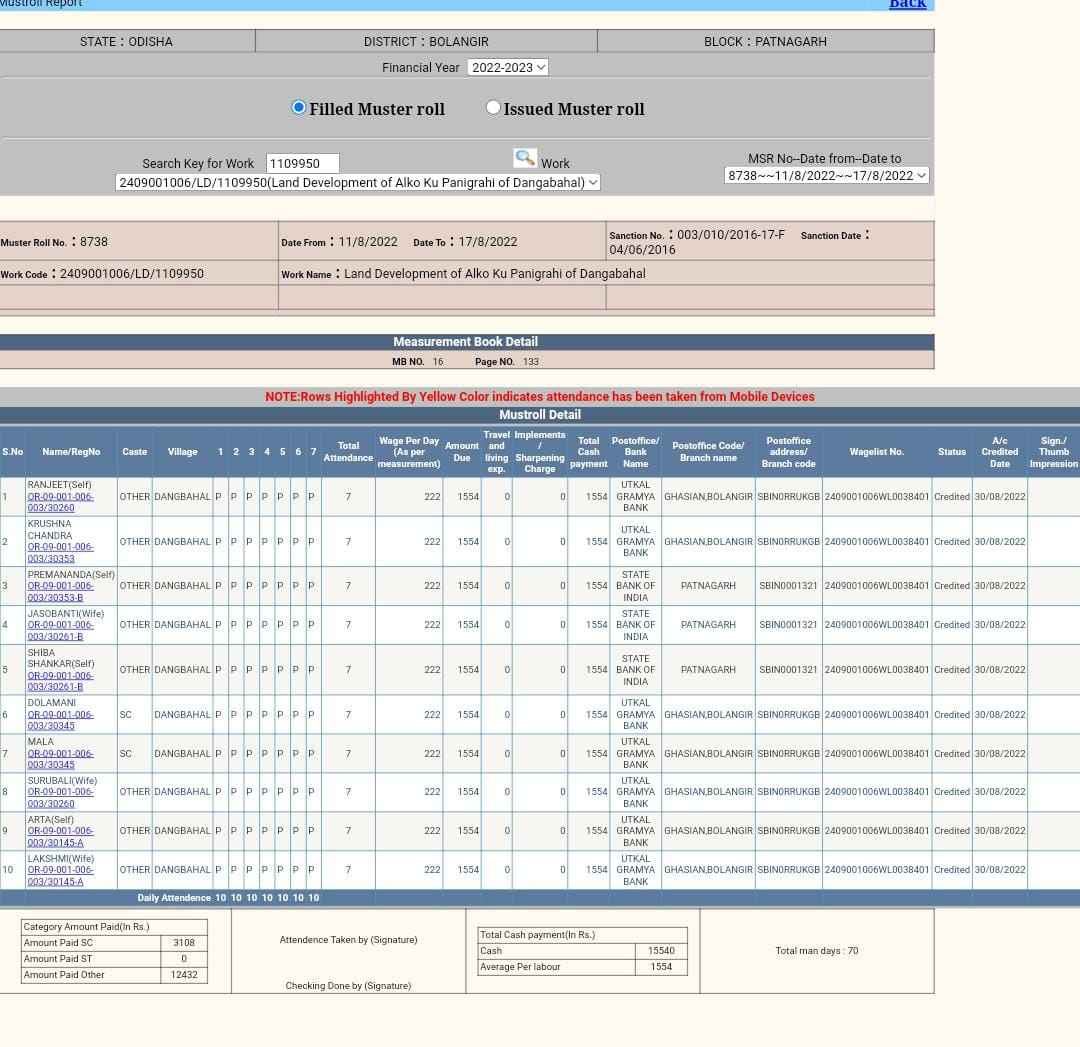Expand the Work name dropdown list

357,183
